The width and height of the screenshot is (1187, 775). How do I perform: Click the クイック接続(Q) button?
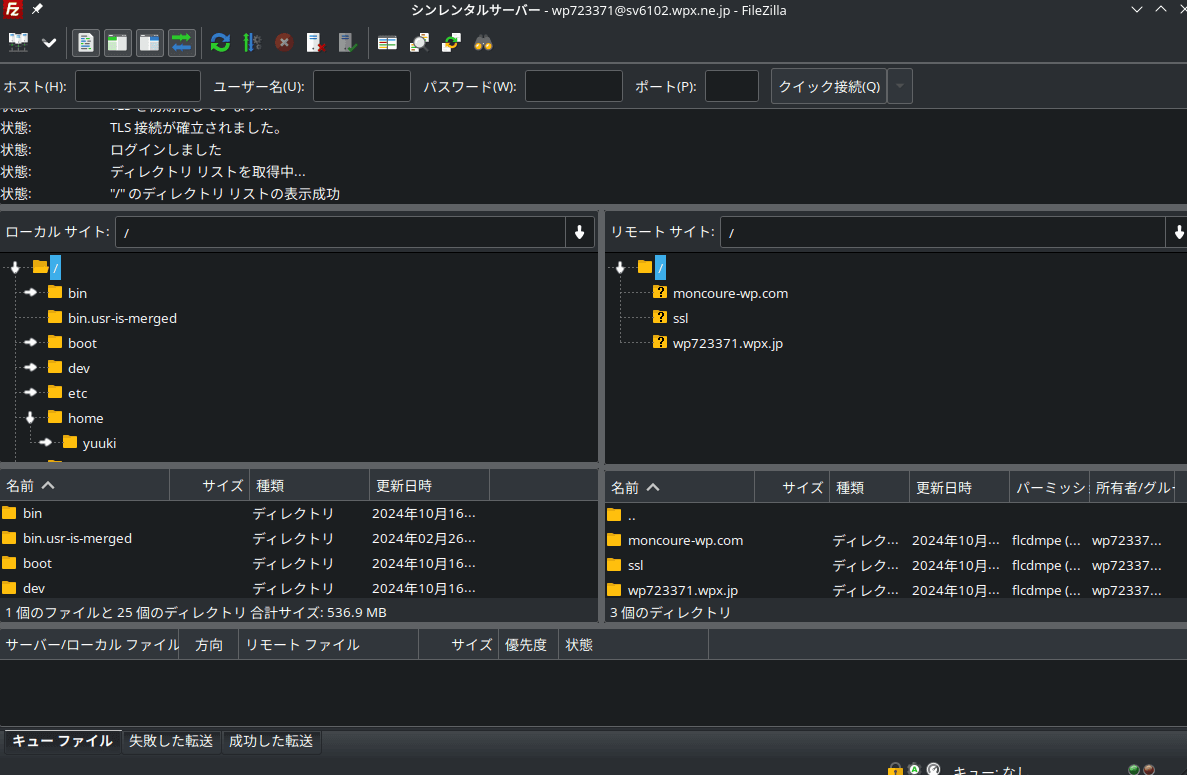coord(829,86)
